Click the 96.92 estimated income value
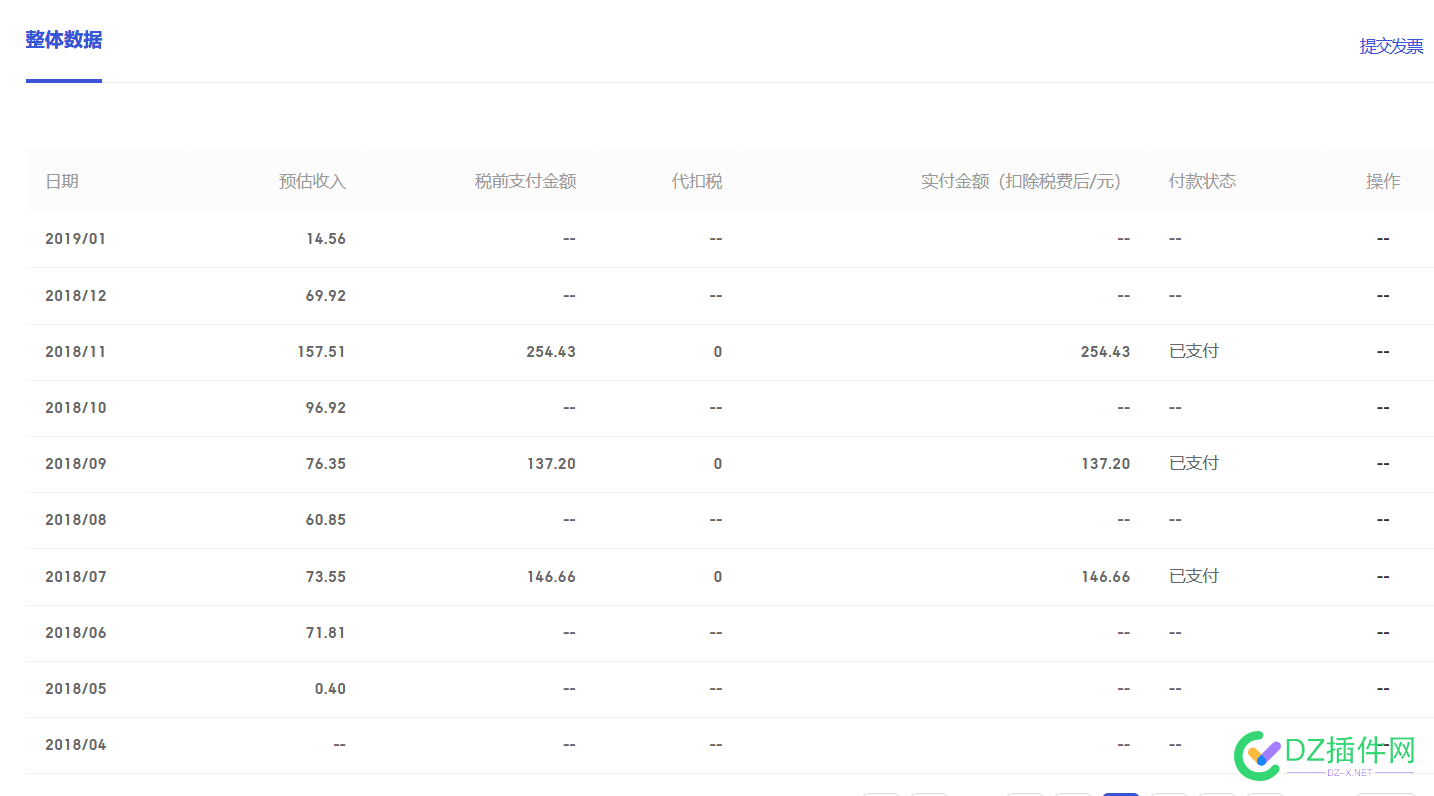Viewport: 1434px width, 796px height. (326, 408)
